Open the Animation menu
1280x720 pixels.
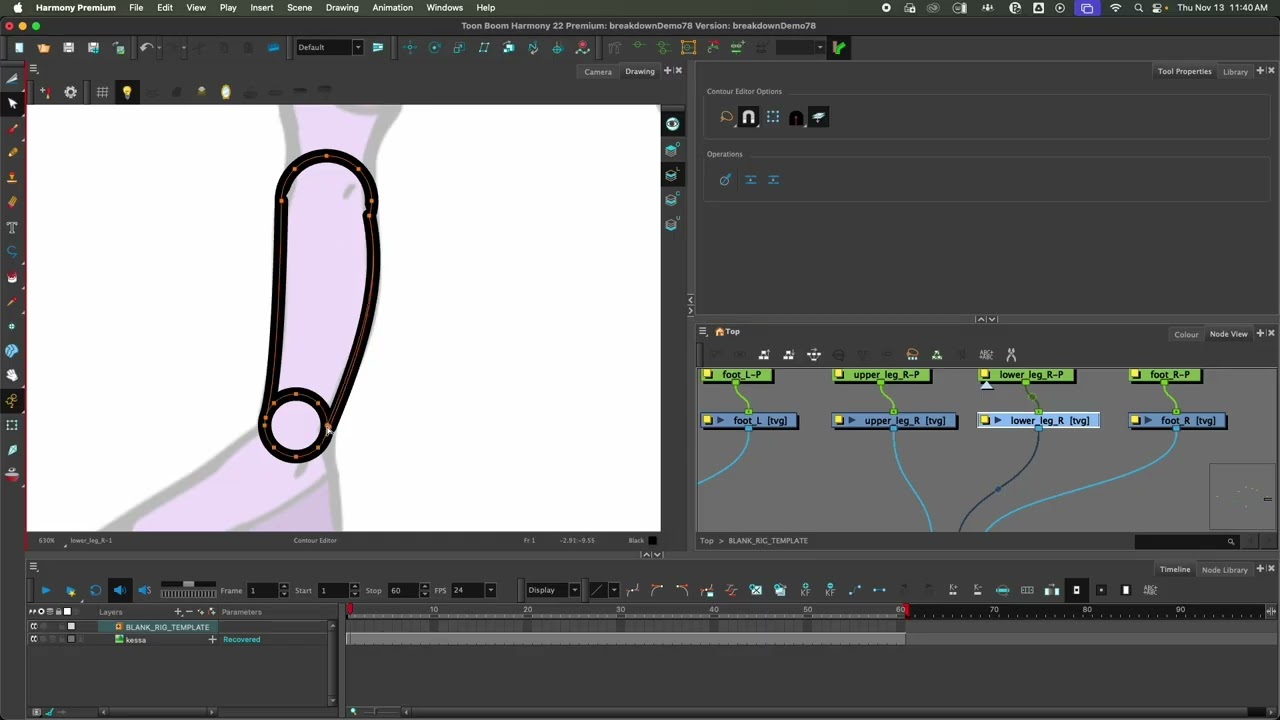(392, 7)
